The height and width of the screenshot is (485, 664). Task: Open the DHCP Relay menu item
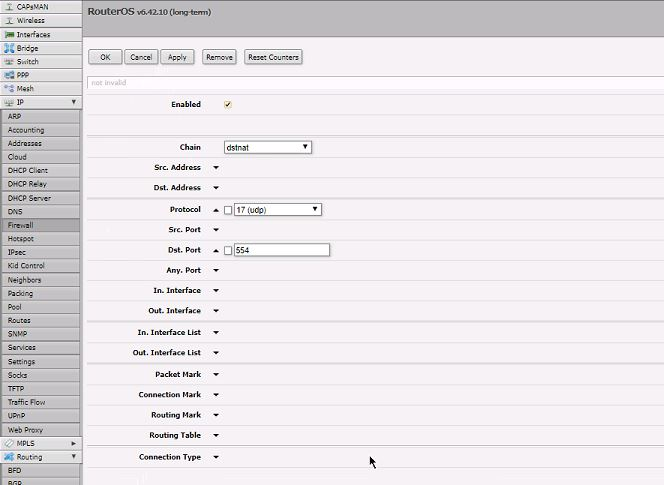[41, 184]
